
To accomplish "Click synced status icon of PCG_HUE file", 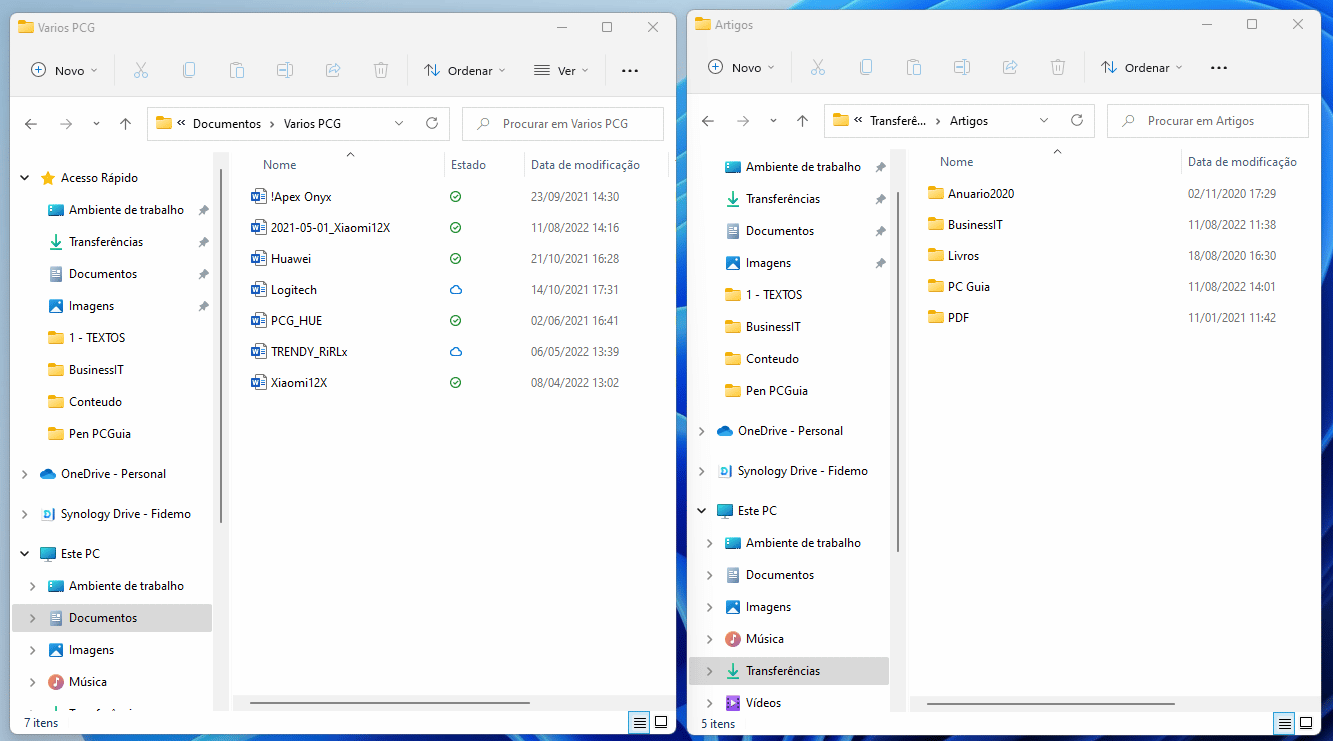I will coord(455,321).
